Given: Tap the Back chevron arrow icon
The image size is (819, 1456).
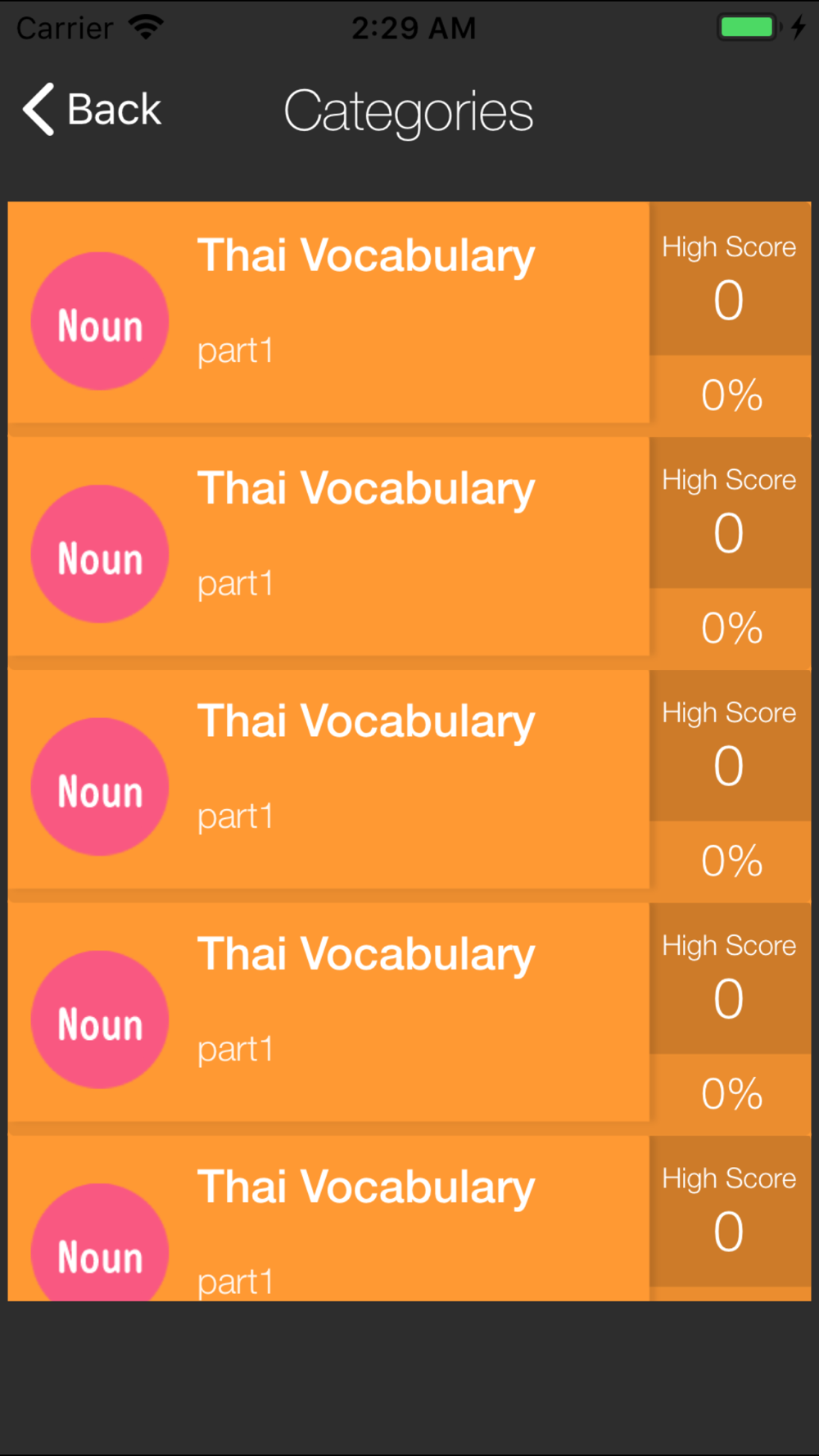Looking at the screenshot, I should pyautogui.click(x=38, y=109).
